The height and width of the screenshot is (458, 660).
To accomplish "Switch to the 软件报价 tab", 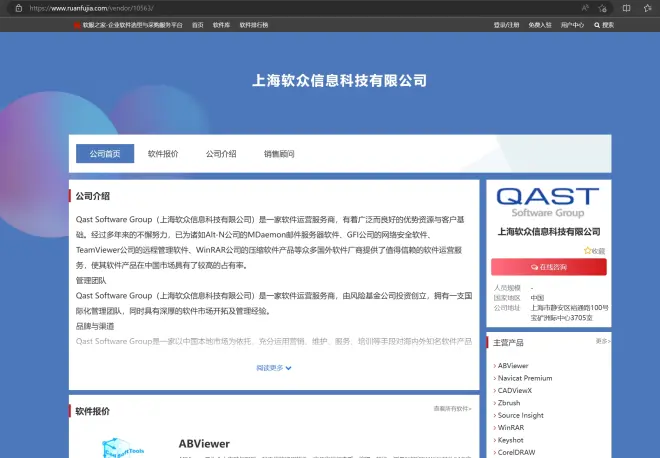I will click(163, 154).
